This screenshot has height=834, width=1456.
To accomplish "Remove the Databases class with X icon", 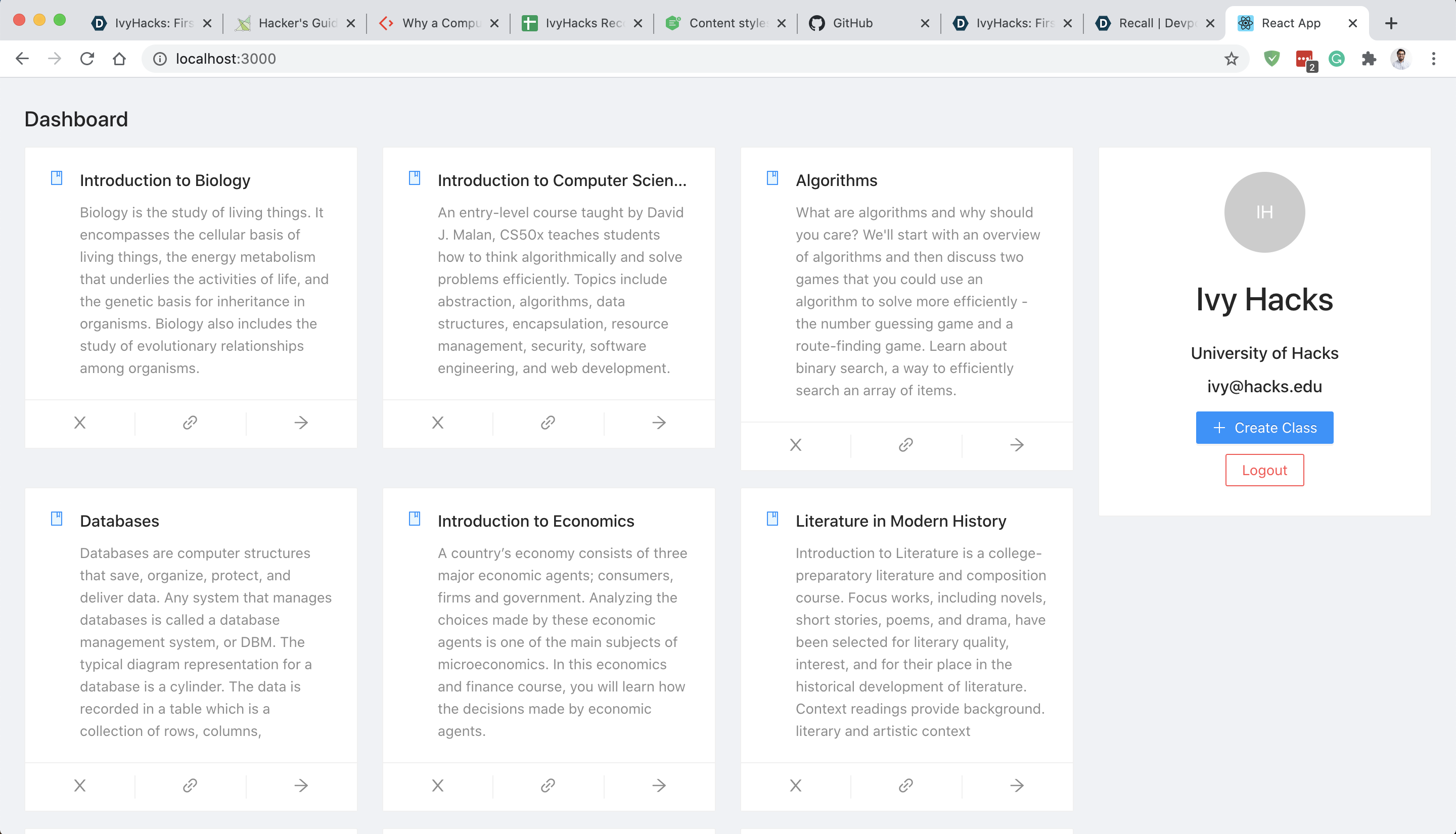I will pyautogui.click(x=79, y=785).
